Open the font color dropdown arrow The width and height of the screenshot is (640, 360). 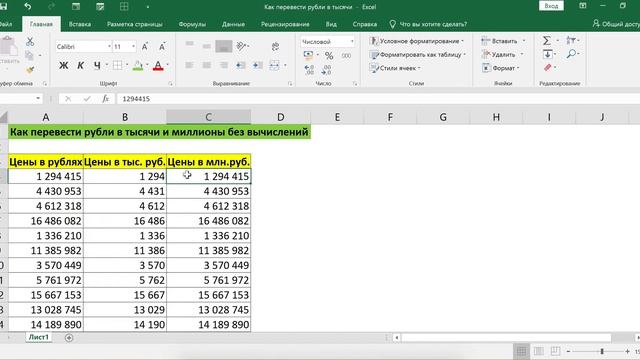pos(167,65)
